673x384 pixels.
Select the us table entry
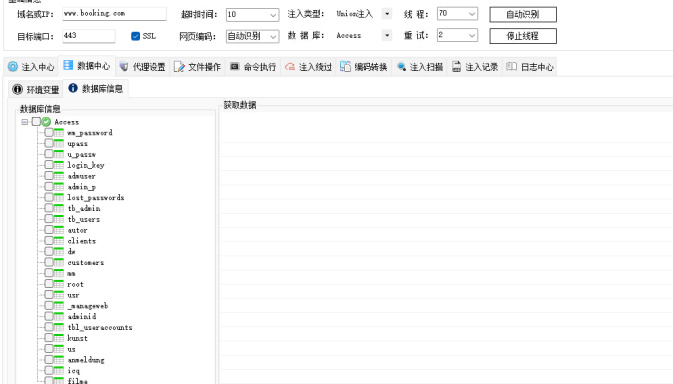[71, 349]
